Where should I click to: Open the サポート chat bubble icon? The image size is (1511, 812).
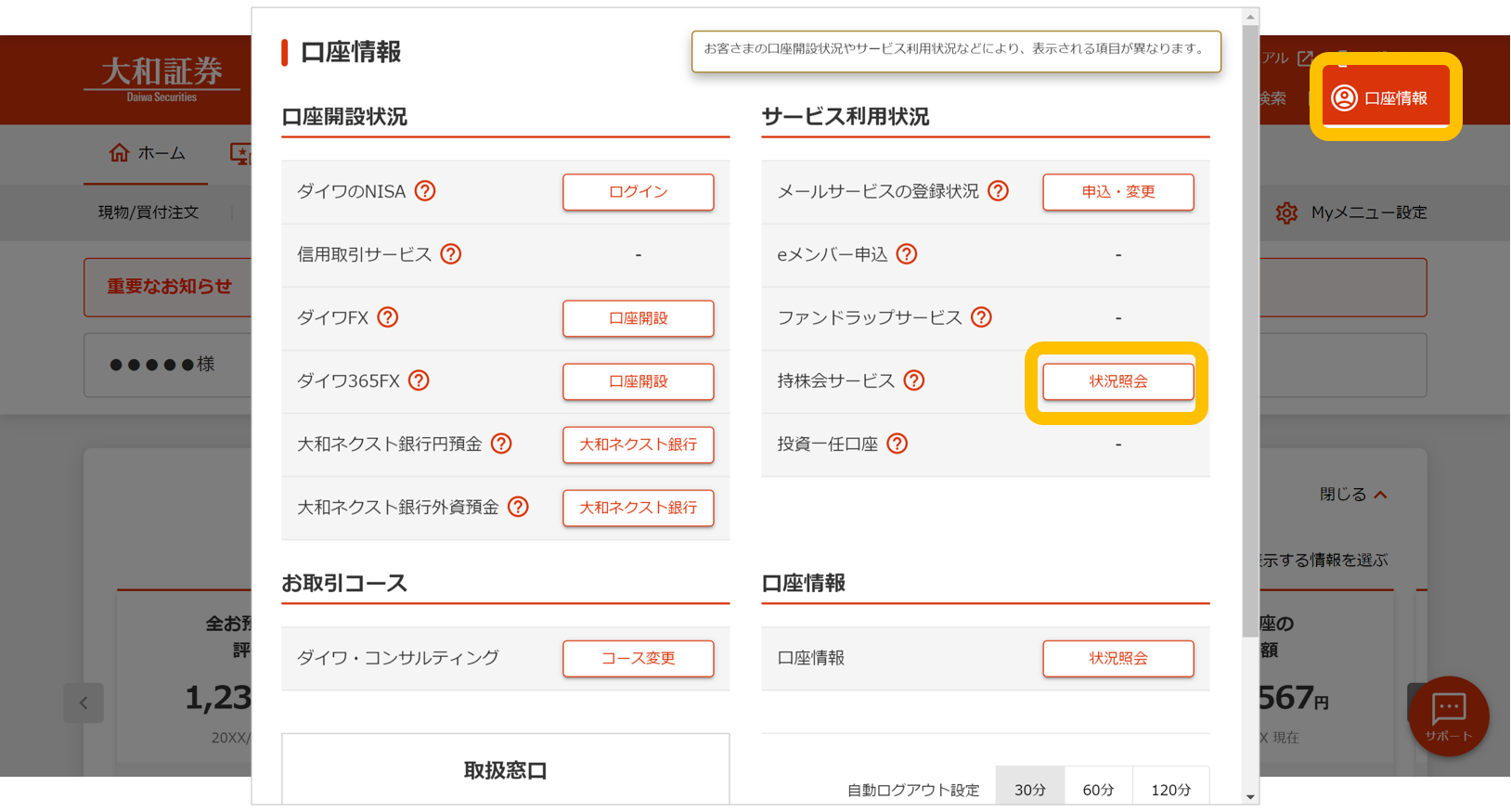1448,715
